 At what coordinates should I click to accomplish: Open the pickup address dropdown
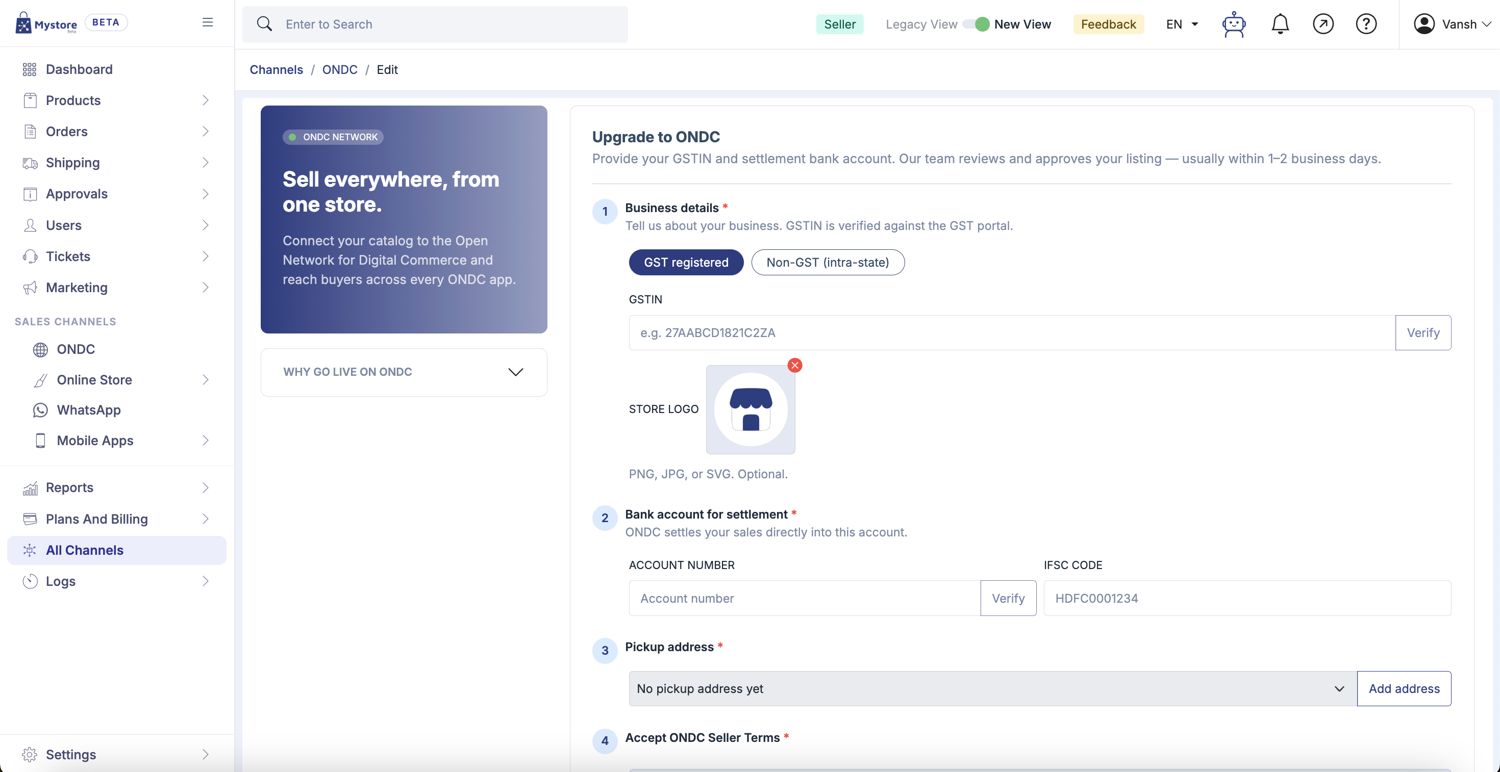coord(992,688)
